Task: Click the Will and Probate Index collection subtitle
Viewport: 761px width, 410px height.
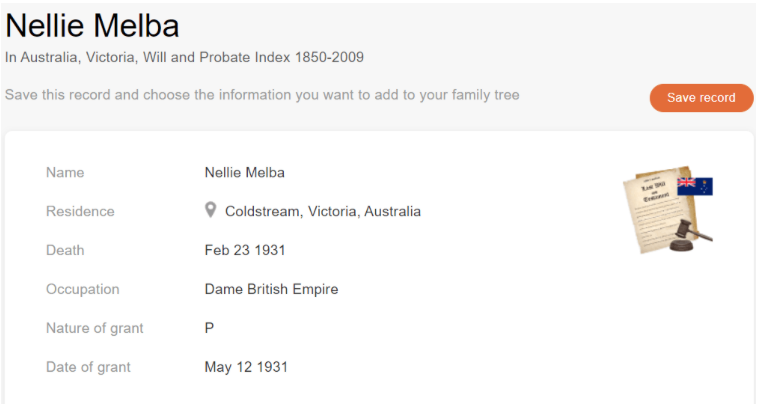Action: tap(184, 57)
